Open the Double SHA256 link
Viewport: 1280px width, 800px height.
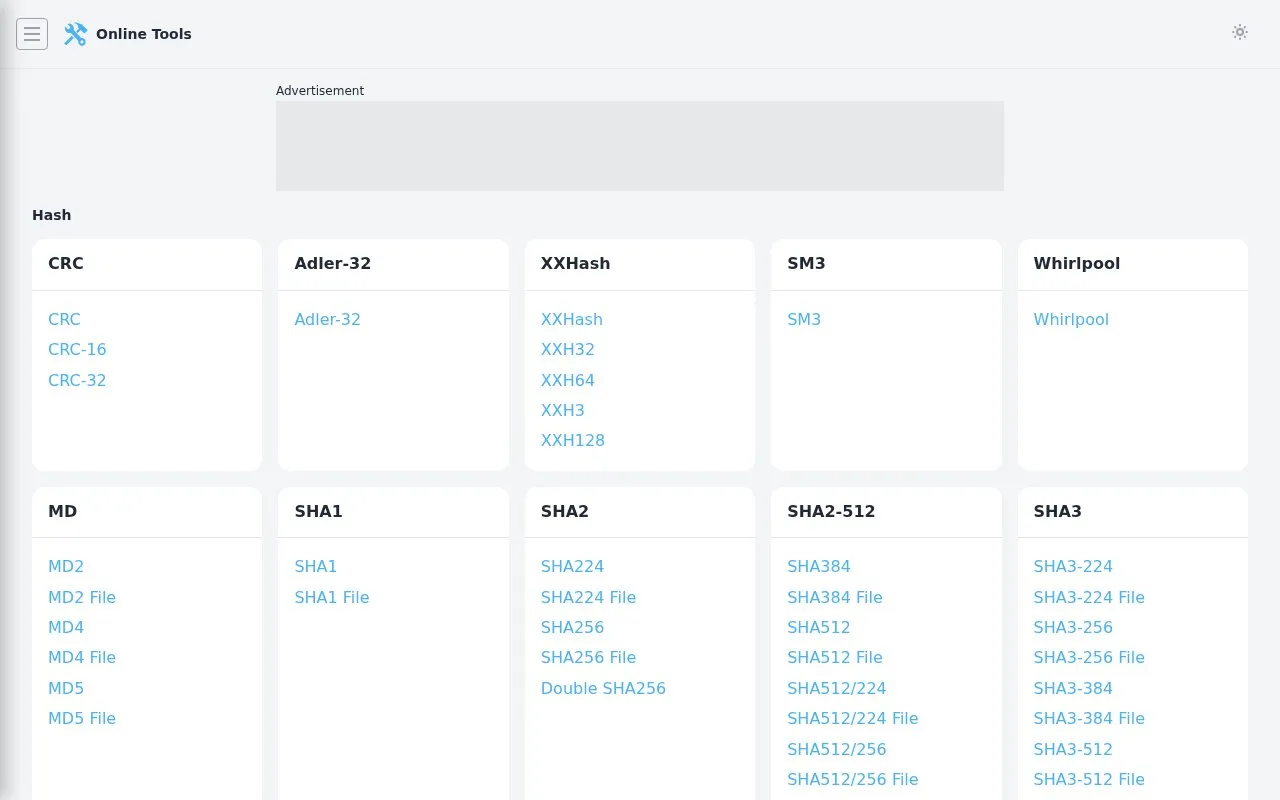[x=603, y=688]
